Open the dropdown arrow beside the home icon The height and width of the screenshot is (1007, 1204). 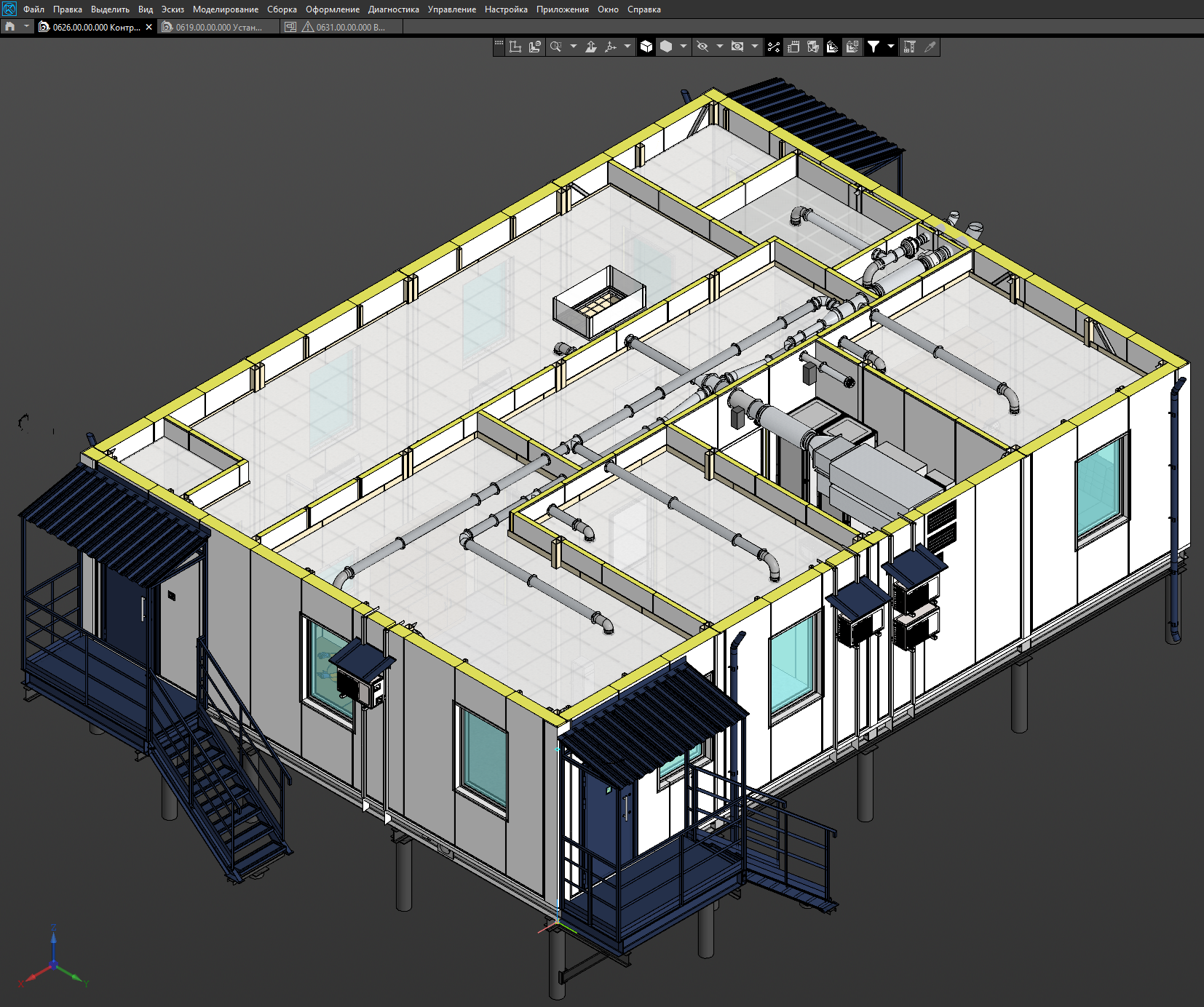point(27,27)
